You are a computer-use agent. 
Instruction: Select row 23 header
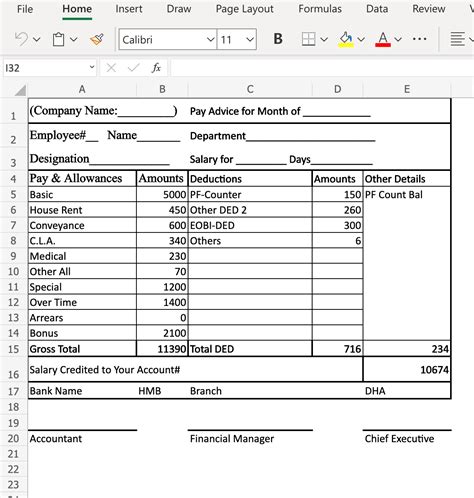13,484
